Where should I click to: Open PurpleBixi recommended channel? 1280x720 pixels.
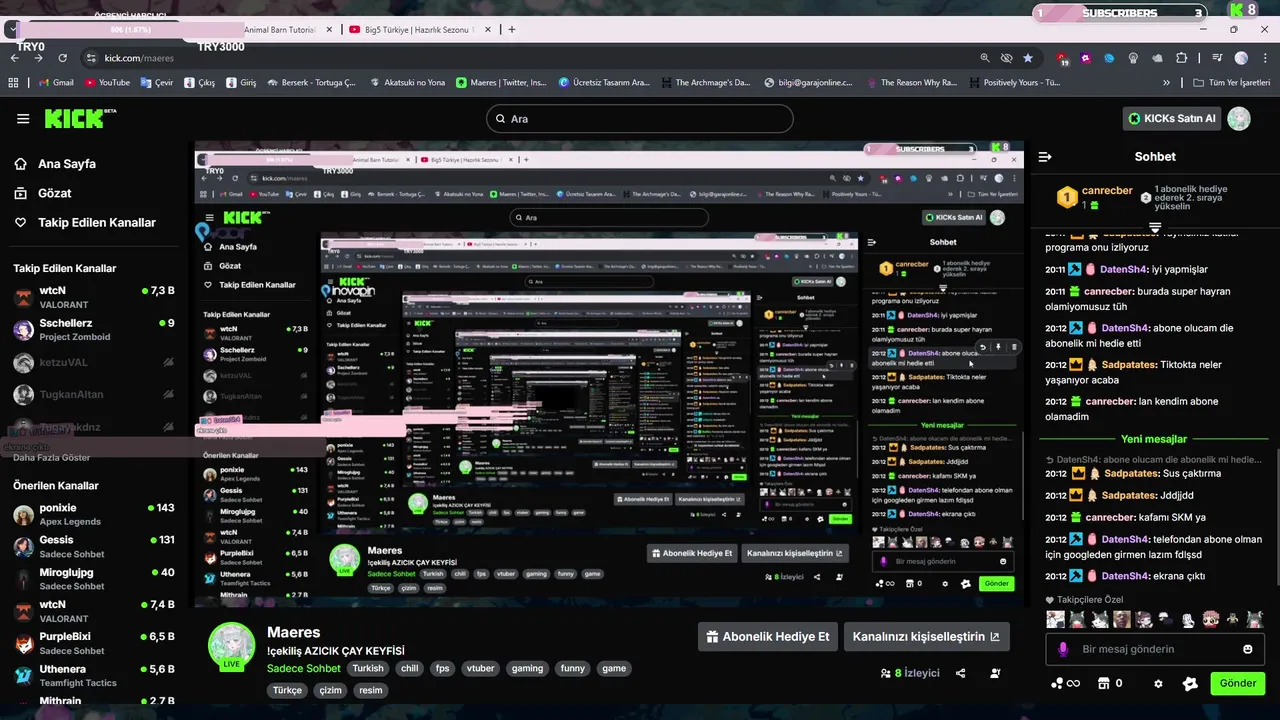coord(94,643)
